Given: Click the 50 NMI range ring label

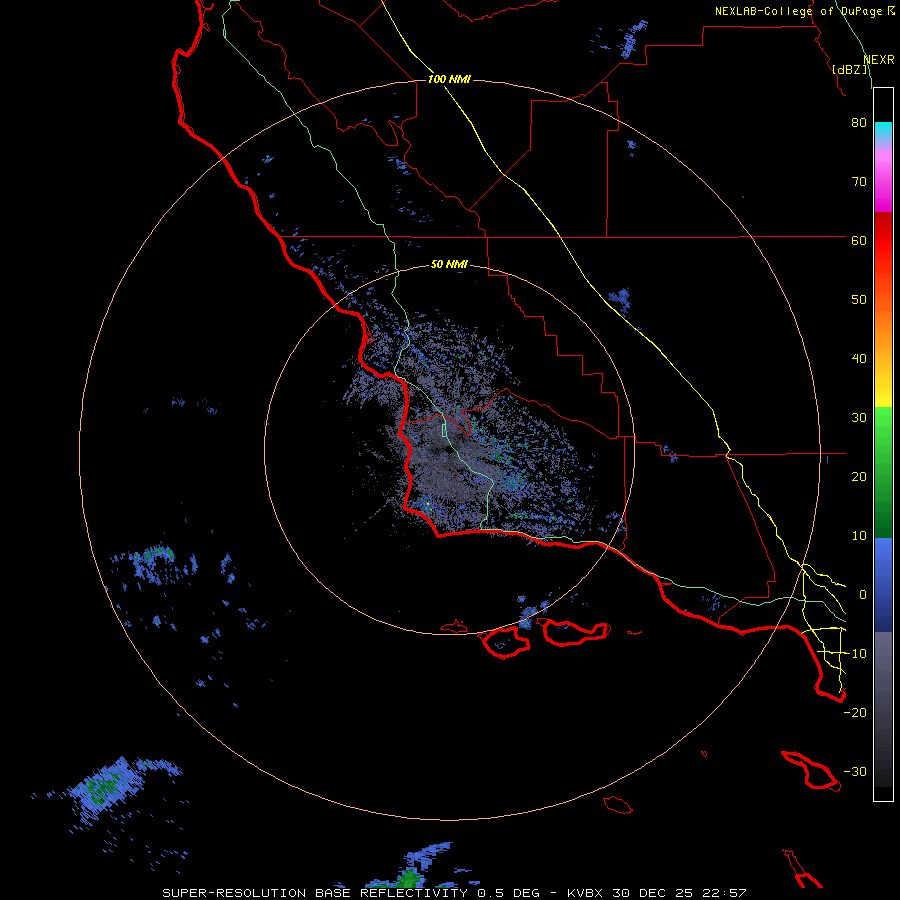Looking at the screenshot, I should click(x=449, y=264).
